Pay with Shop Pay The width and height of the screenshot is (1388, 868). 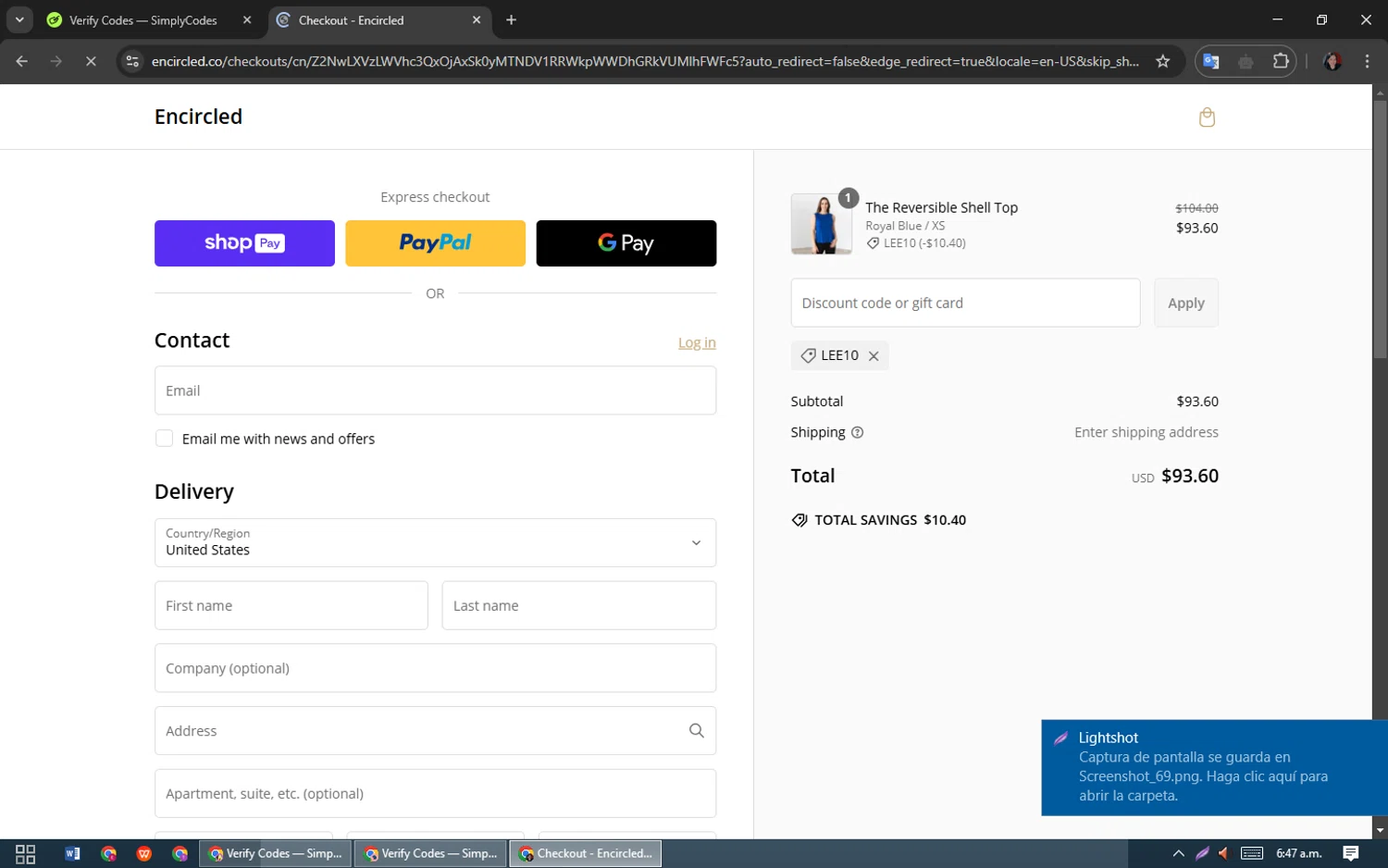click(244, 243)
